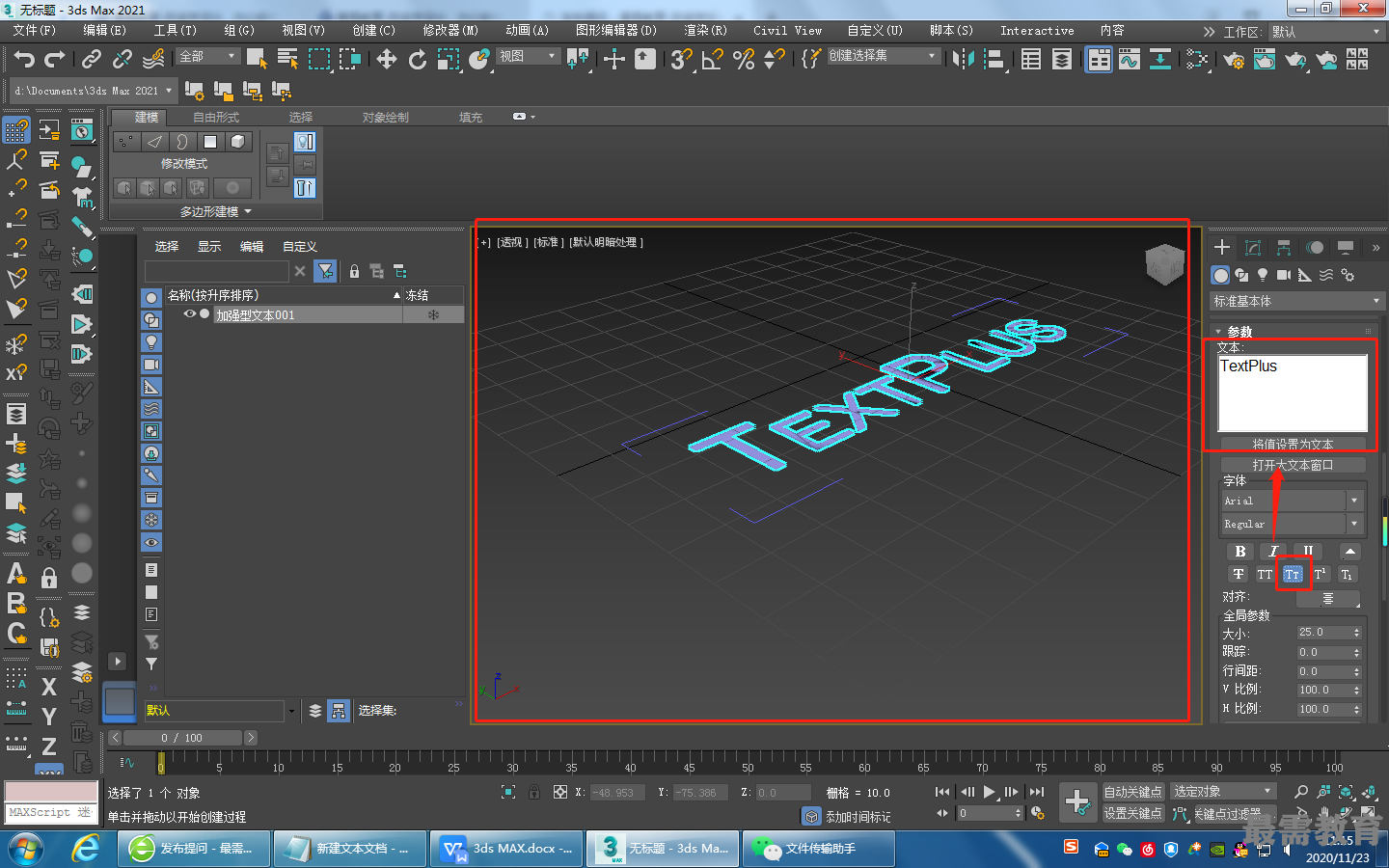The width and height of the screenshot is (1389, 868).
Task: Toggle small caps Tт formatting
Action: pos(1293,574)
